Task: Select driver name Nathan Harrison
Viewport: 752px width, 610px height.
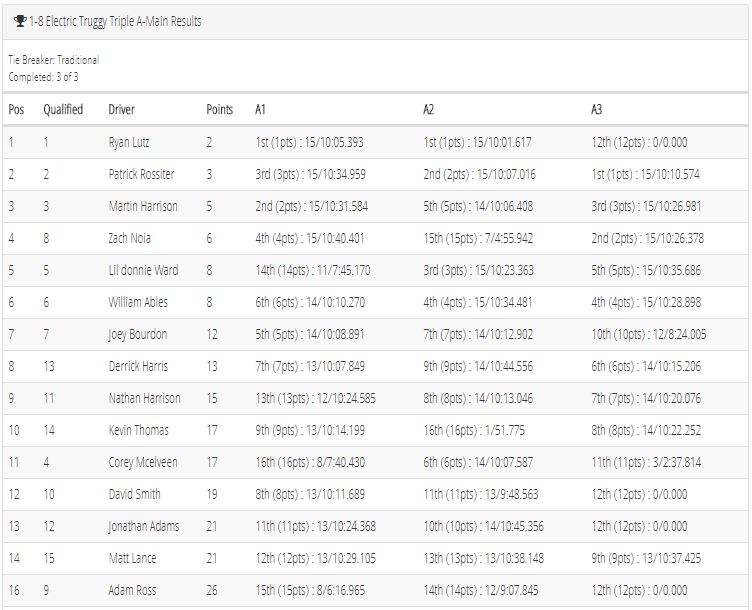Action: point(144,398)
